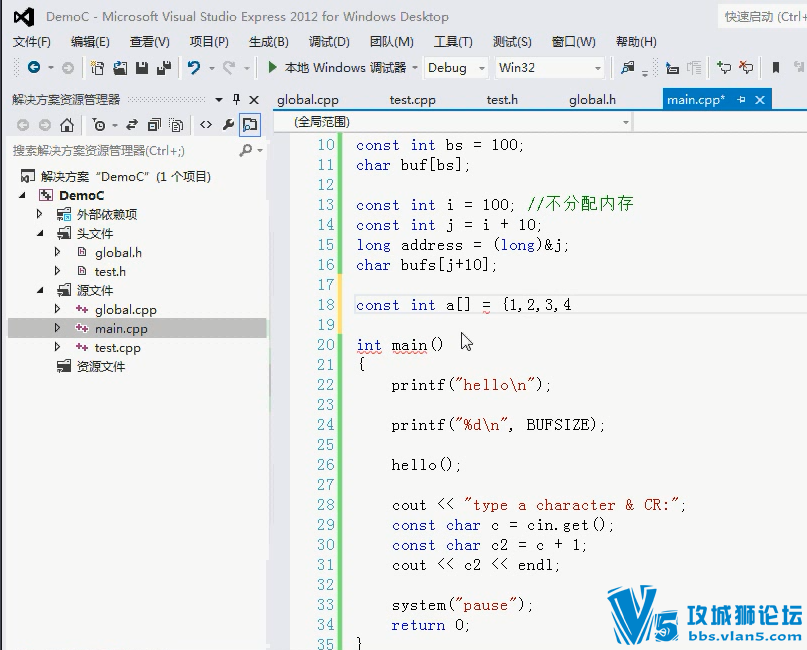This screenshot has width=807, height=650.
Task: Click toolbar overflow options arrow after Find icon
Action: click(x=645, y=74)
